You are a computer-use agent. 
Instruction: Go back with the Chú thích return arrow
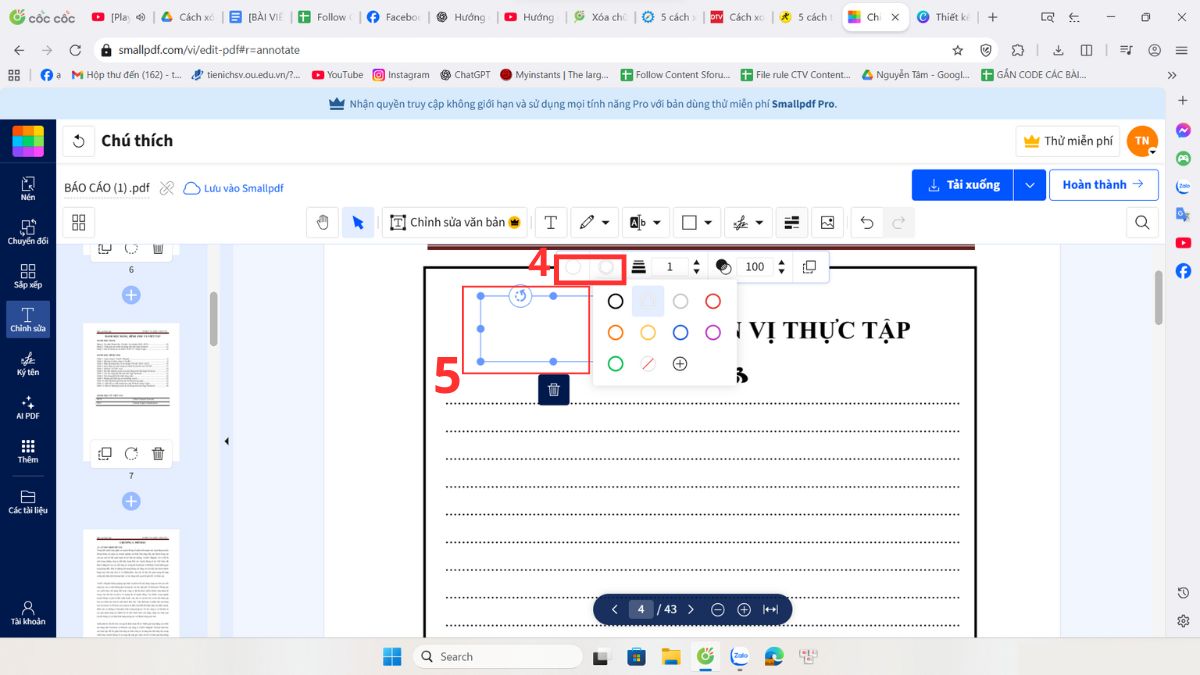[79, 141]
